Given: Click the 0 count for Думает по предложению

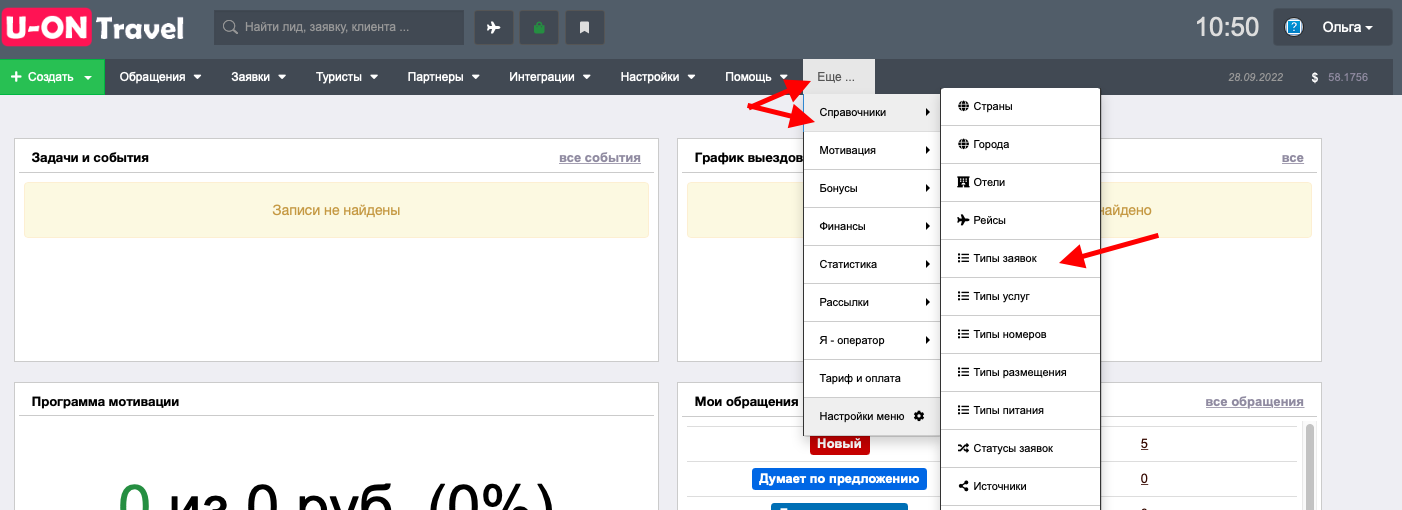Looking at the screenshot, I should [x=1144, y=479].
